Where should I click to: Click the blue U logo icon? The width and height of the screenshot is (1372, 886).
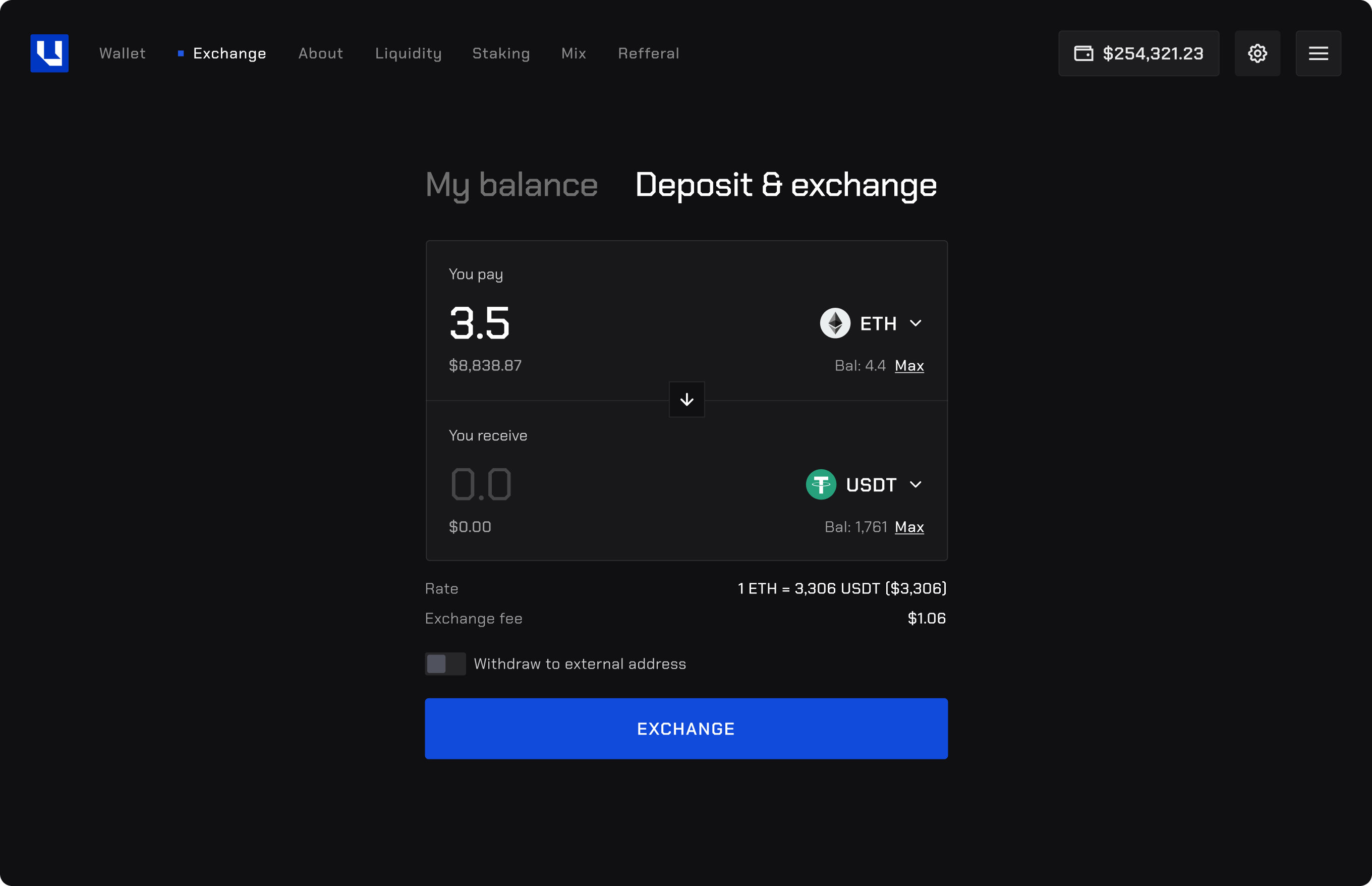tap(49, 53)
